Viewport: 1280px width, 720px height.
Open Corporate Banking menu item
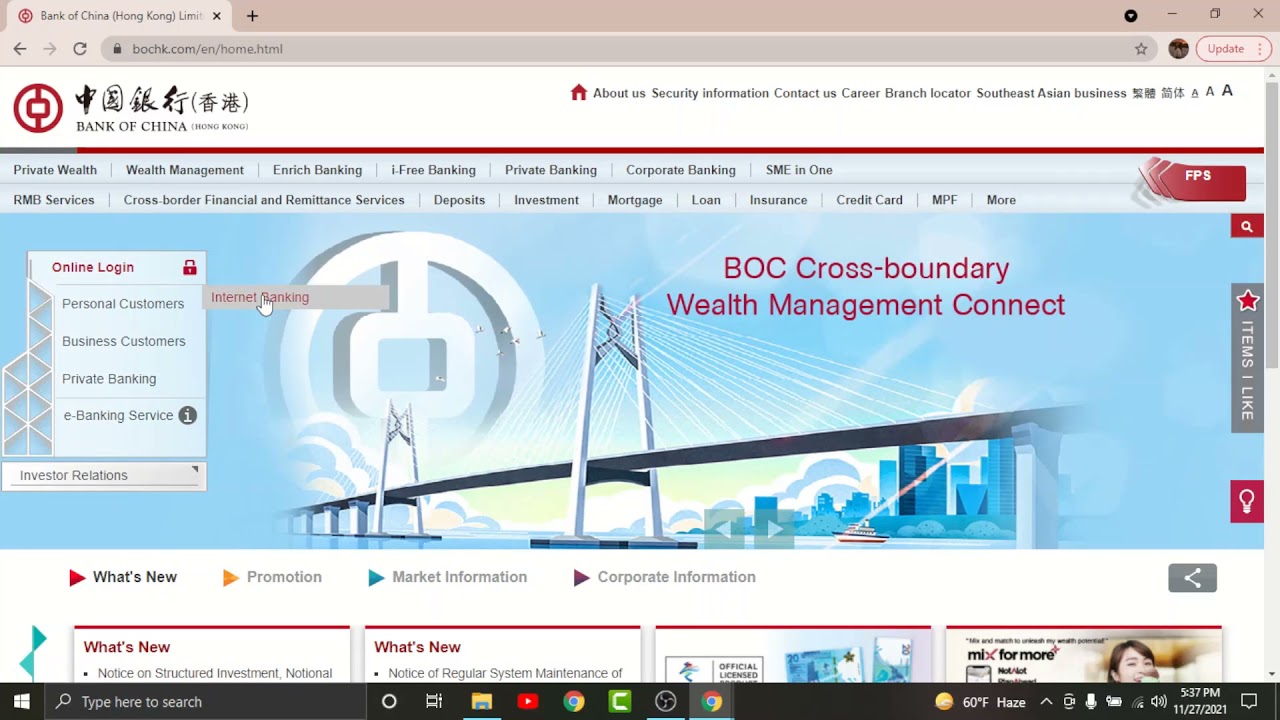[681, 170]
